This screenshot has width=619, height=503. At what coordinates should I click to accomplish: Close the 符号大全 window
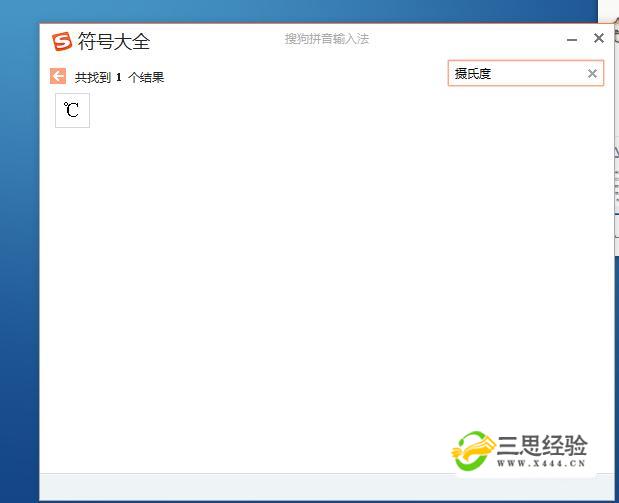(x=599, y=39)
